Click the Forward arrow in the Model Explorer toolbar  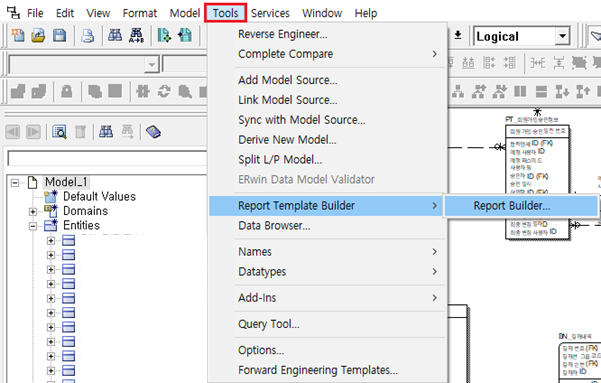point(33,132)
